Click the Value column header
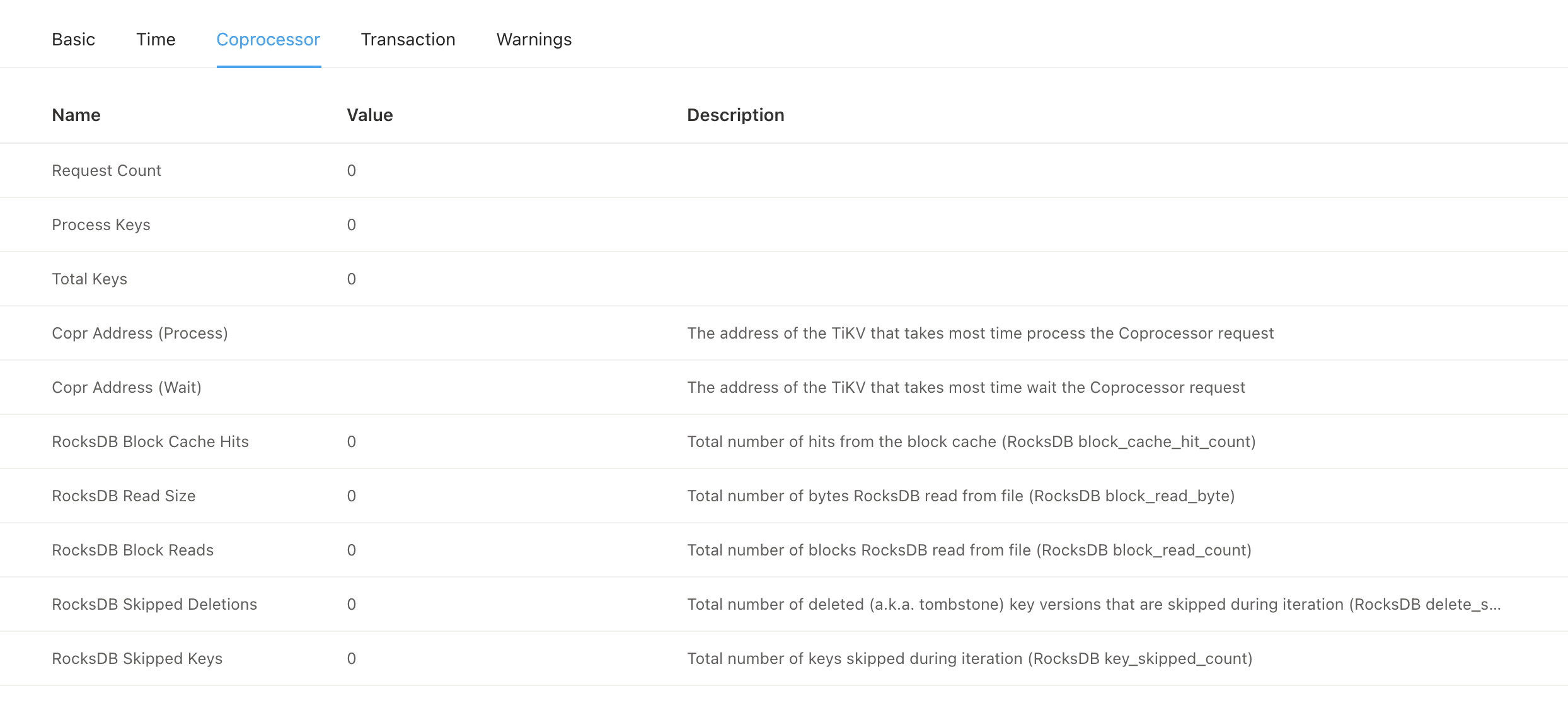This screenshot has height=715, width=1568. [x=370, y=115]
